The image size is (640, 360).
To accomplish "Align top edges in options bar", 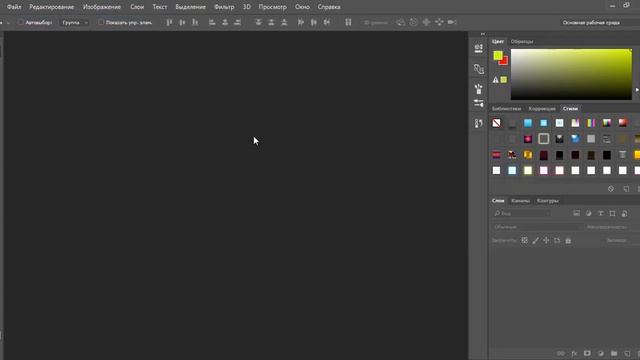I will (169, 22).
